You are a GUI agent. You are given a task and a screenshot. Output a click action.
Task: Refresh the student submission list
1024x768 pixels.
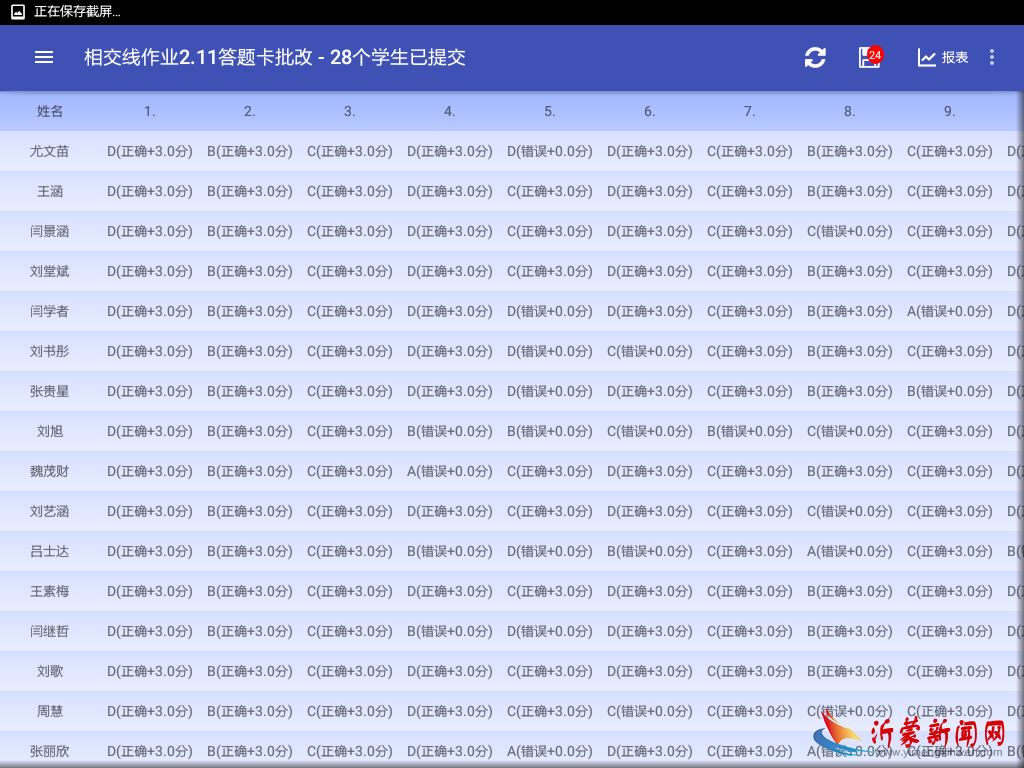point(815,58)
